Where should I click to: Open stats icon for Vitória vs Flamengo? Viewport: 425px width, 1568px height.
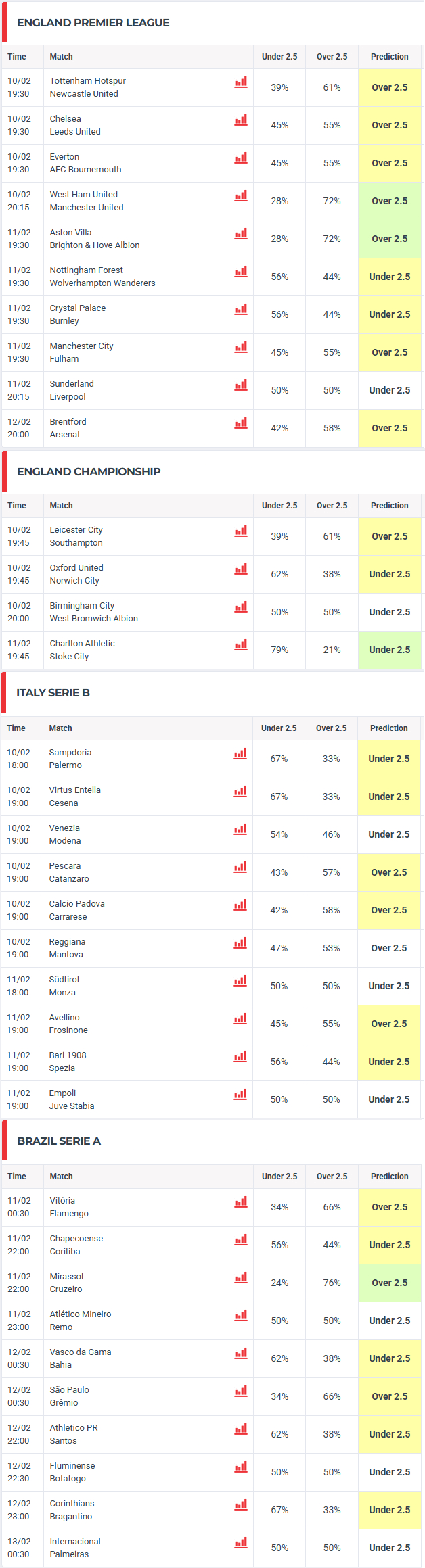[241, 1202]
